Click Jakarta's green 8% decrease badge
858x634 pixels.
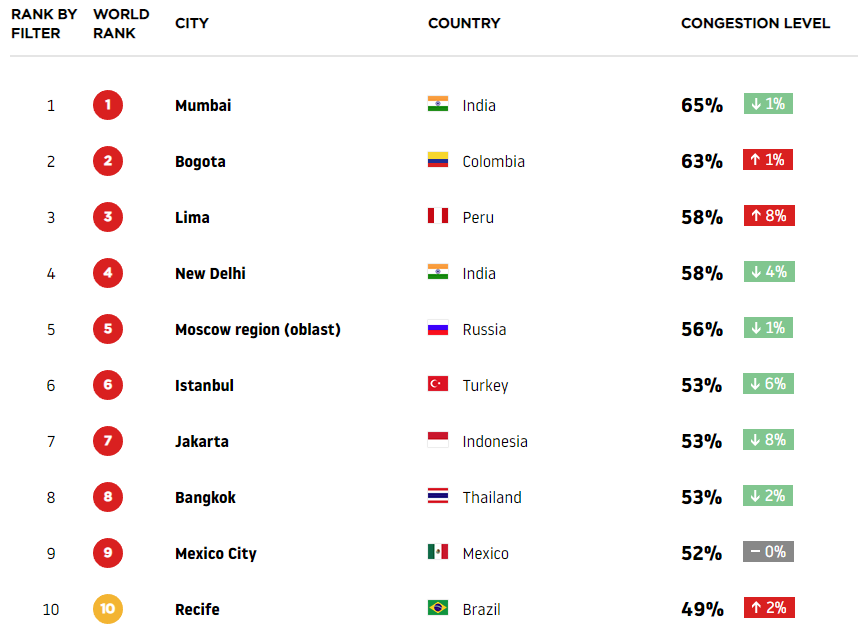768,440
